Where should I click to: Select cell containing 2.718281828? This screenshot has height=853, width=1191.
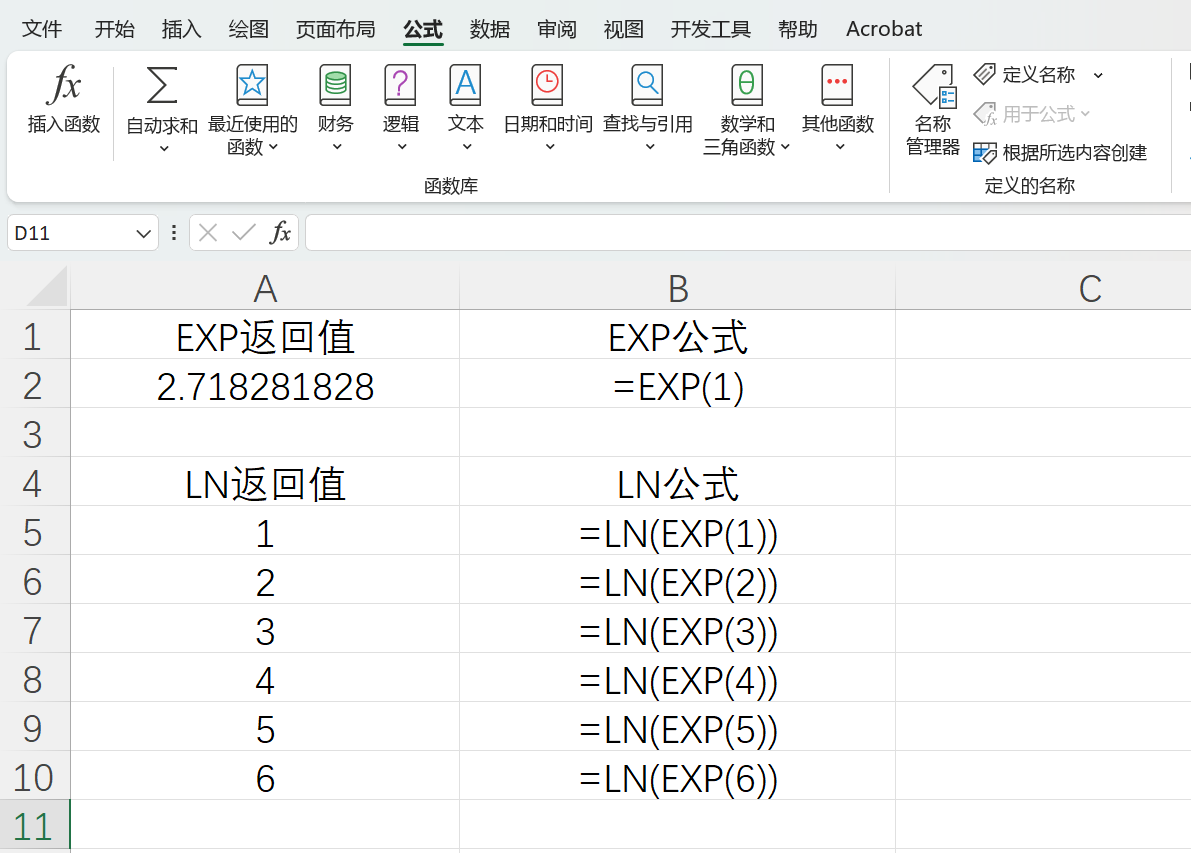[265, 386]
